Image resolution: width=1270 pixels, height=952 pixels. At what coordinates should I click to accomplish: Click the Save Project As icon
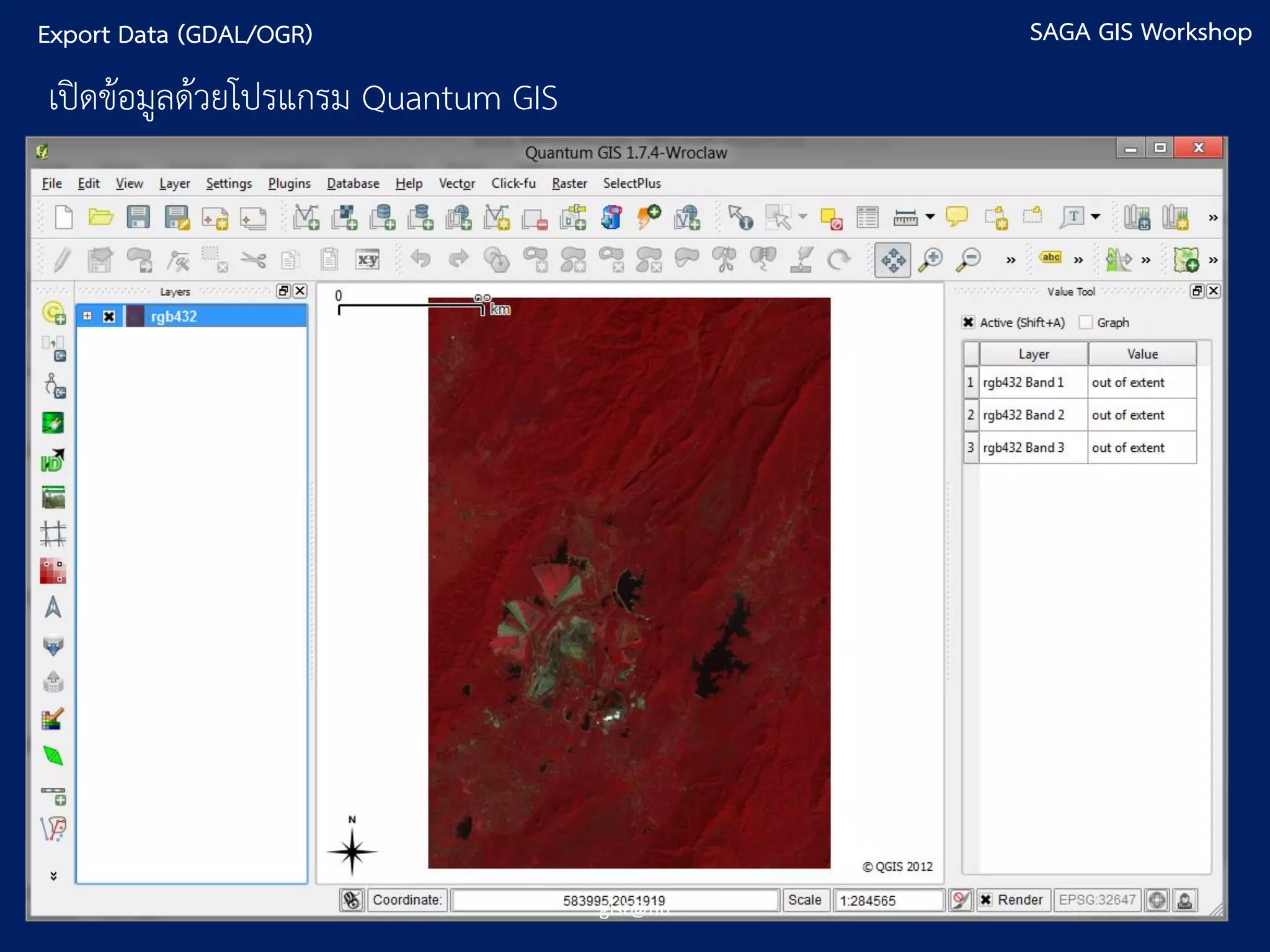pos(177,218)
